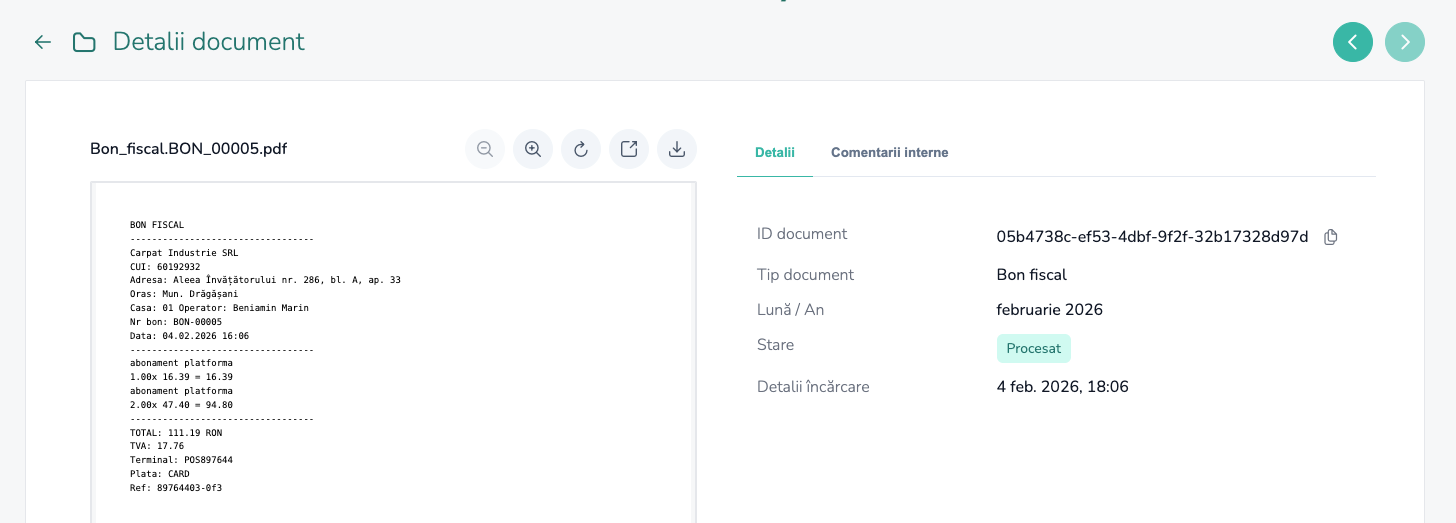Go back using the left arrow
1456x523 pixels.
[x=42, y=42]
